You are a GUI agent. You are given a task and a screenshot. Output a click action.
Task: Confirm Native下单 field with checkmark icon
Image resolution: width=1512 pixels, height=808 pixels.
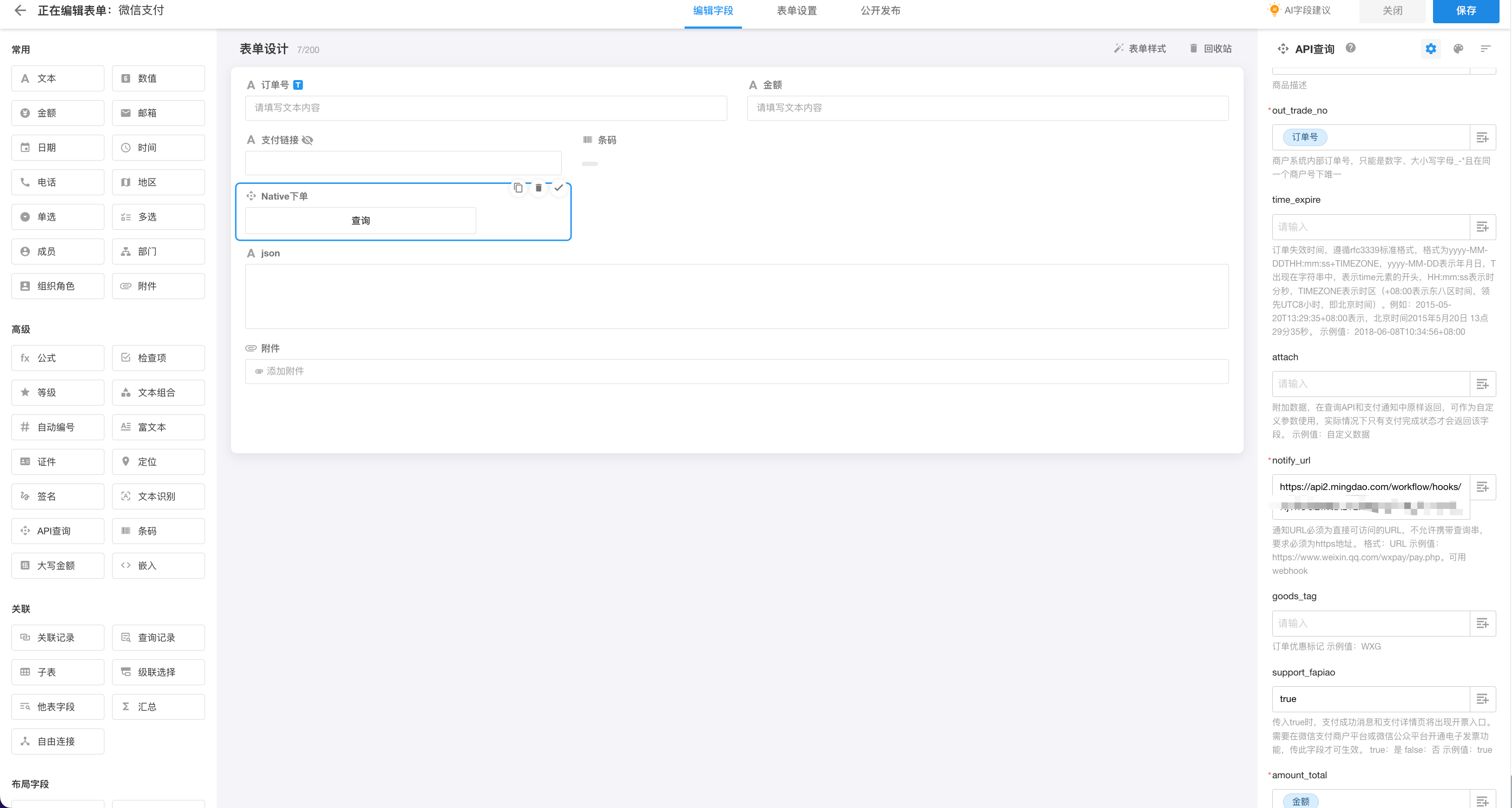(559, 188)
